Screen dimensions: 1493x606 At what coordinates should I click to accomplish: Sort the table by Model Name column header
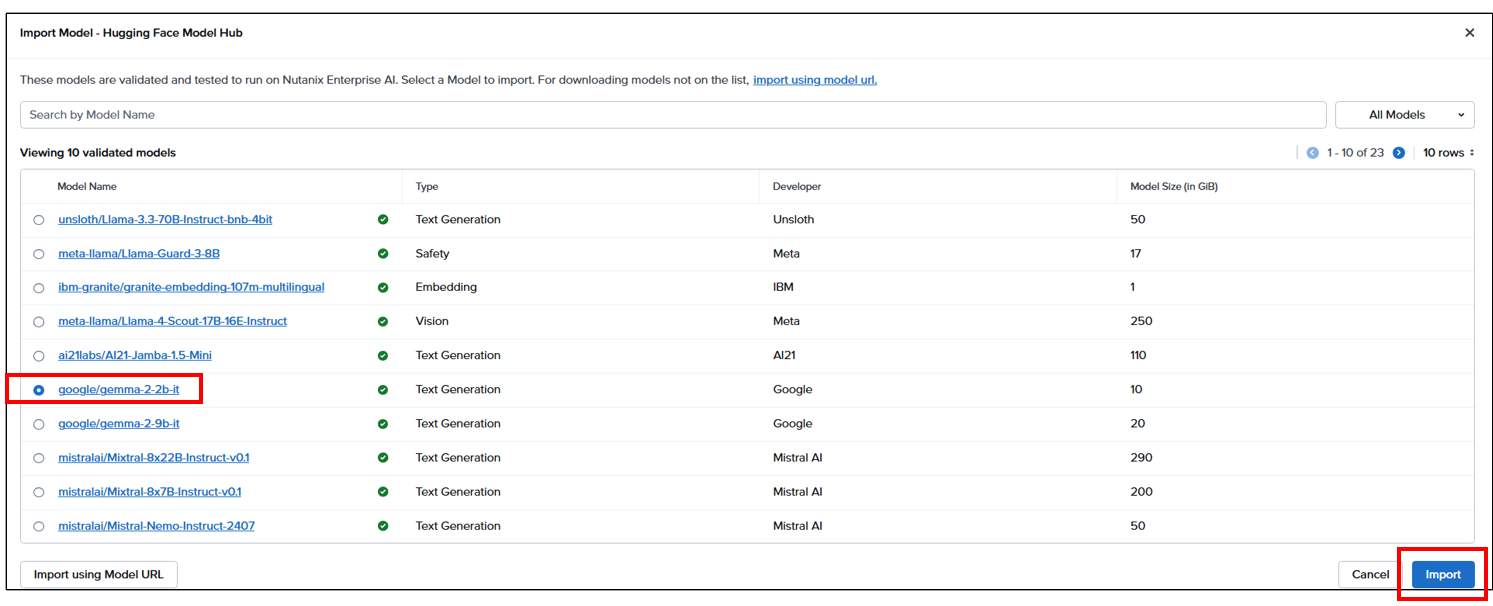[x=87, y=187]
